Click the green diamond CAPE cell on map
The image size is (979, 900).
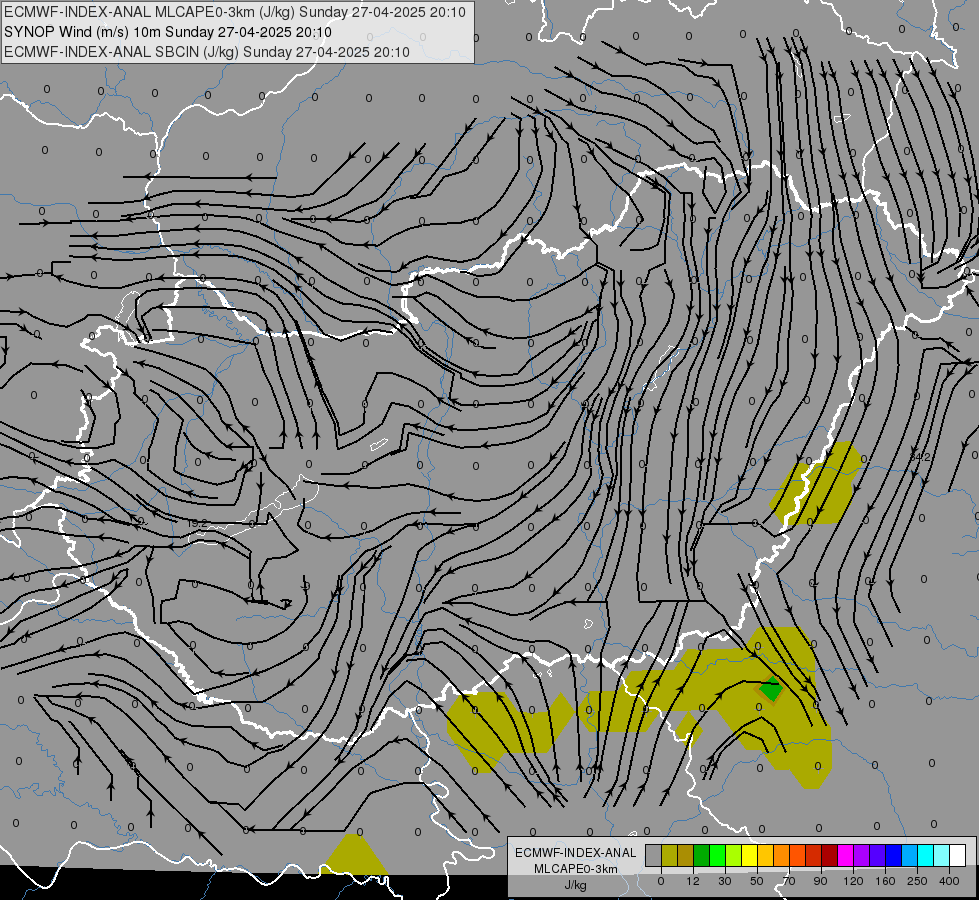(771, 690)
